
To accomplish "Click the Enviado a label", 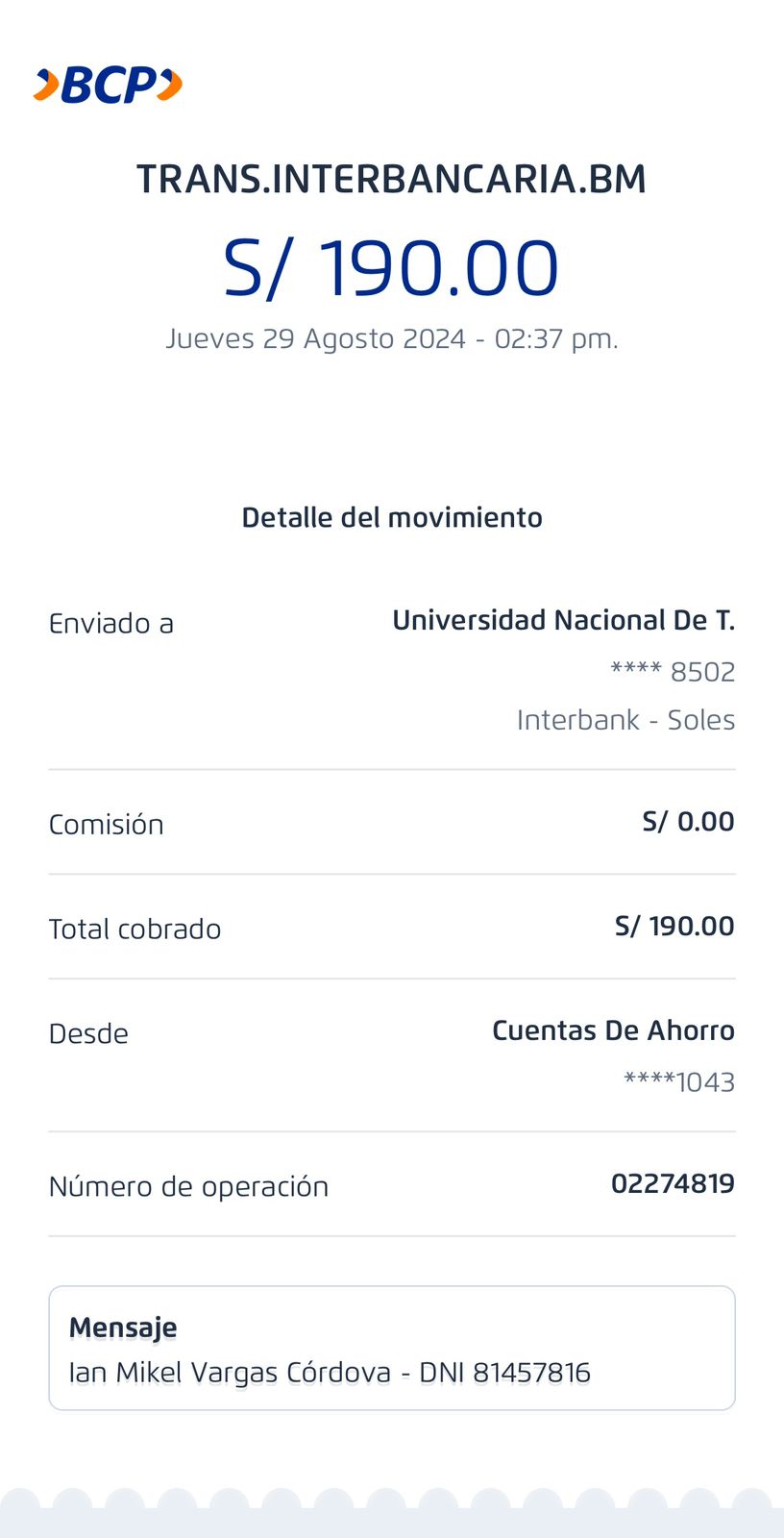I will [x=111, y=624].
